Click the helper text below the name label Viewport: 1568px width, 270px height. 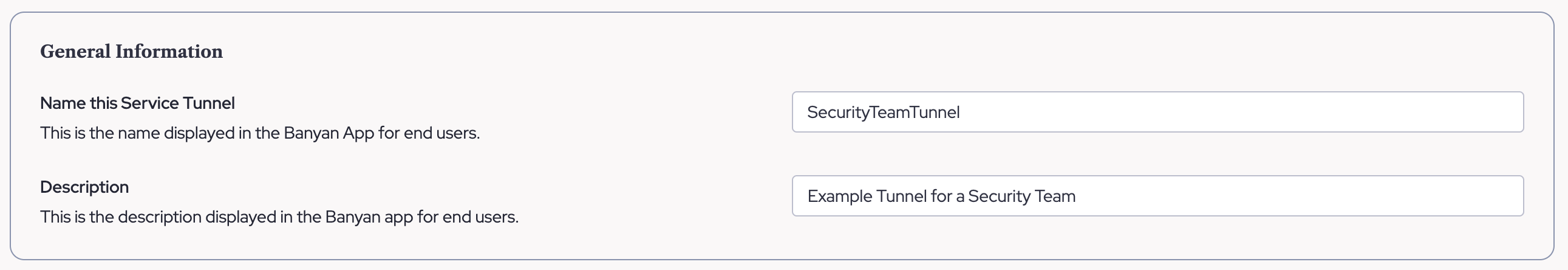pyautogui.click(x=260, y=133)
